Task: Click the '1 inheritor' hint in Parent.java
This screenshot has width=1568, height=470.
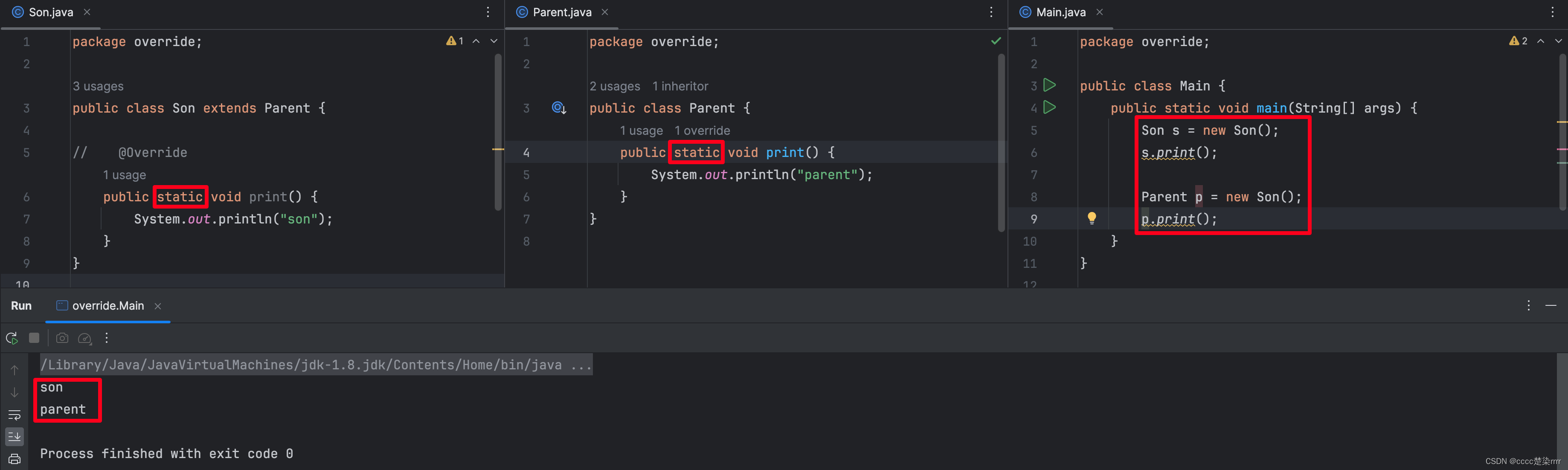Action: pyautogui.click(x=680, y=86)
